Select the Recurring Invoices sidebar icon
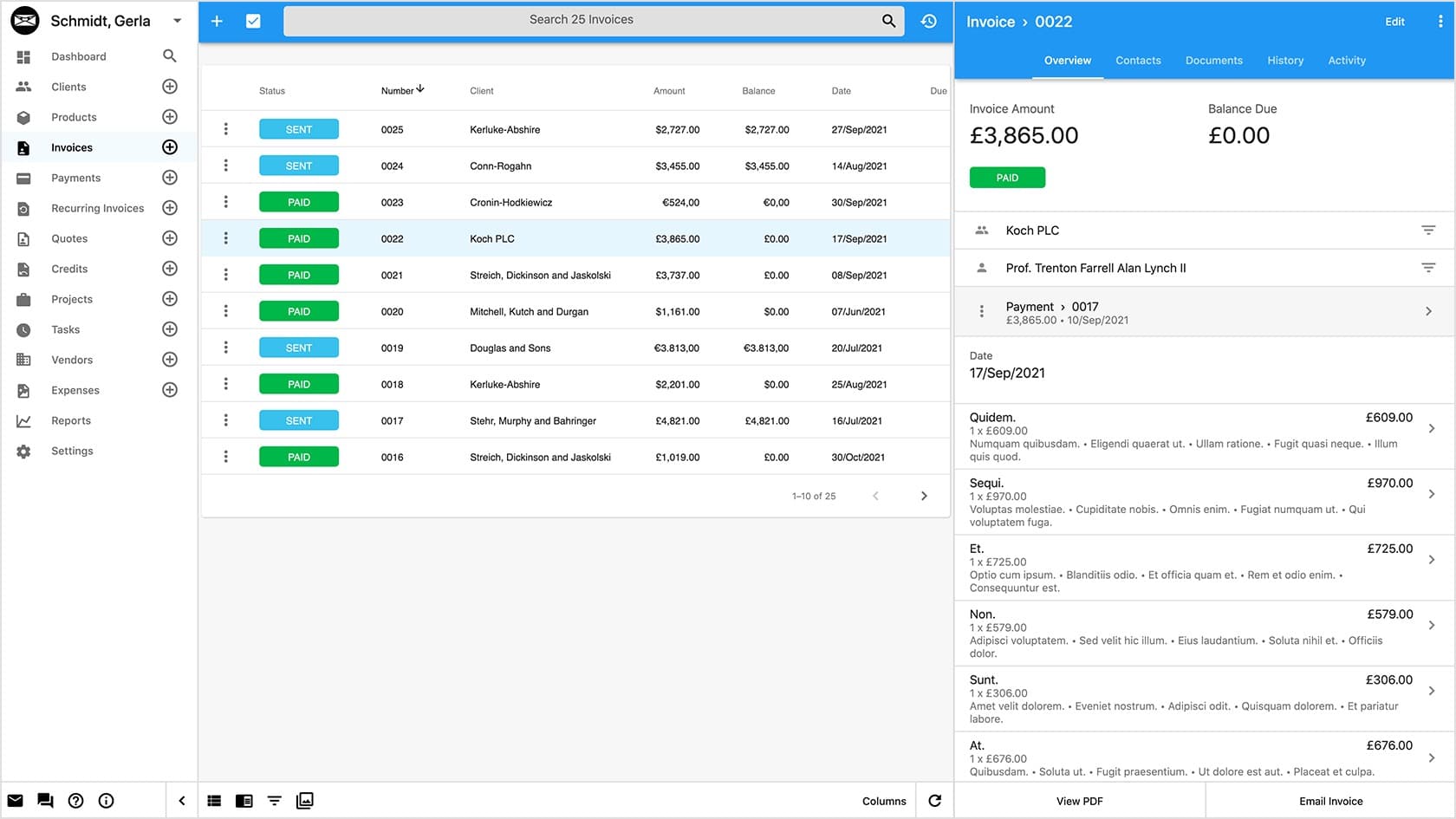 click(23, 208)
